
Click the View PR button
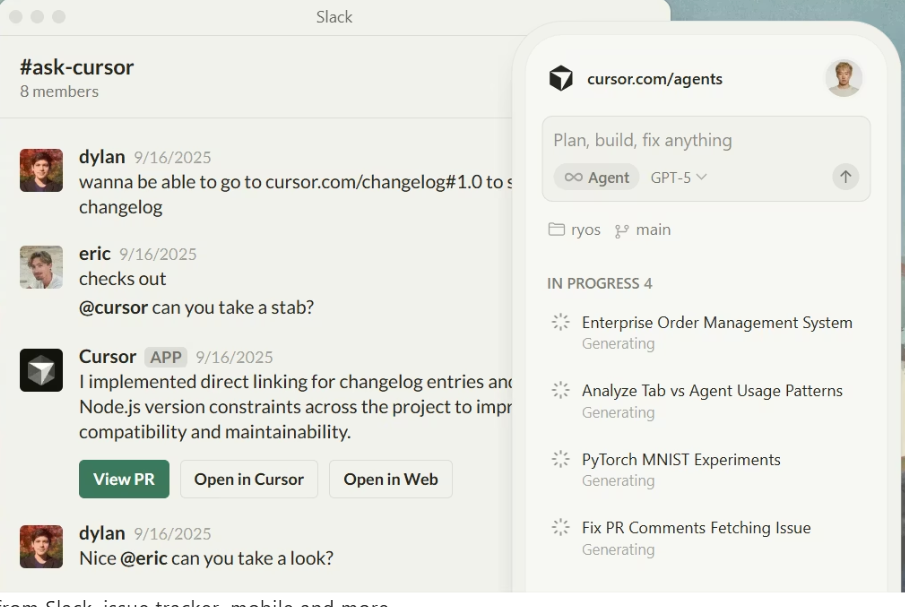tap(124, 479)
